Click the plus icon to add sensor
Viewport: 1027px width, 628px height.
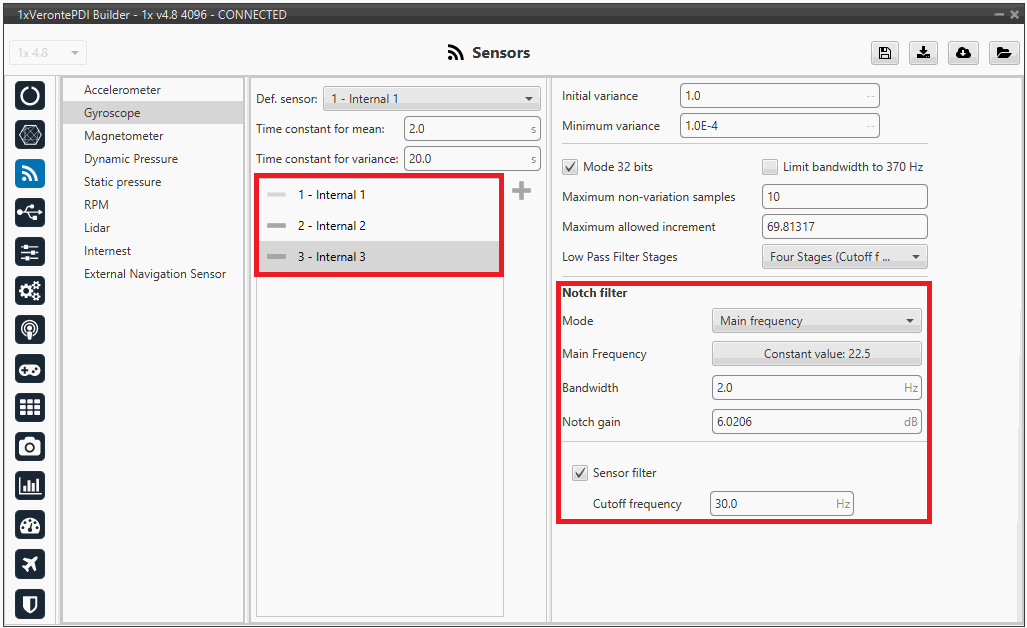point(521,191)
